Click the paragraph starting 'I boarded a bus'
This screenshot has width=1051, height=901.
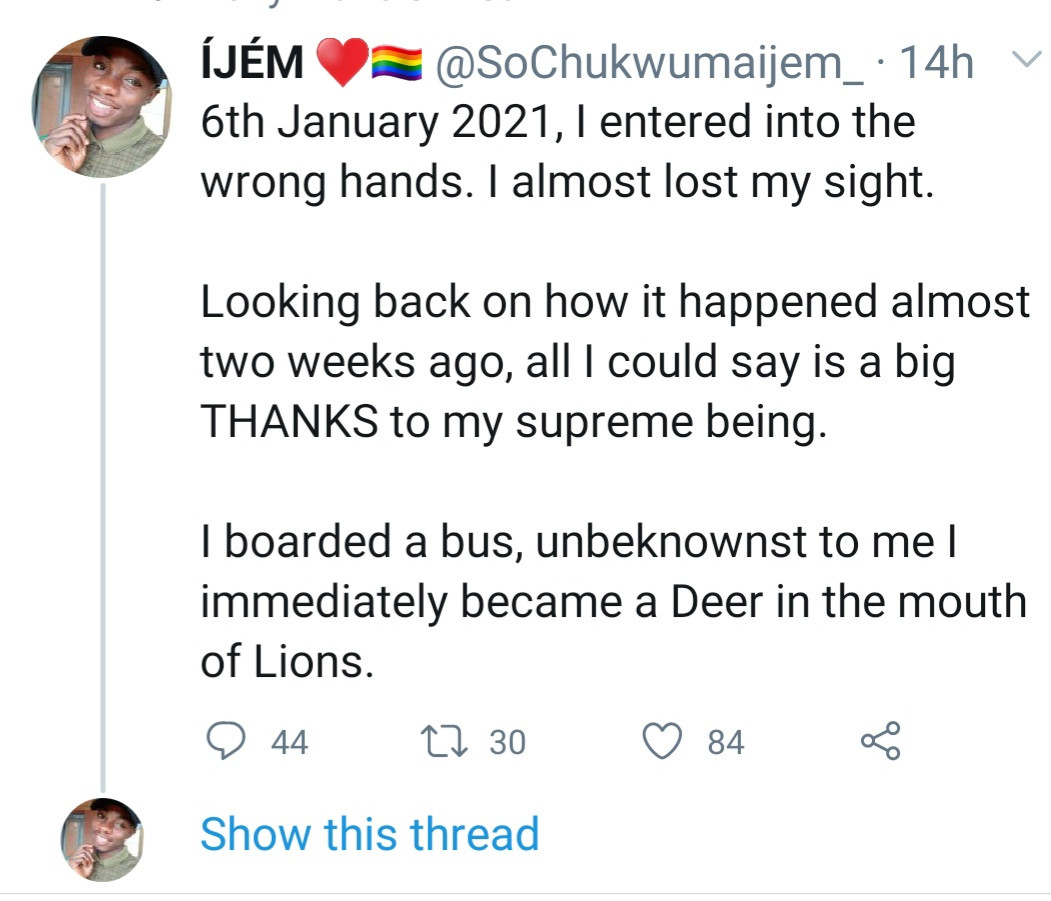(614, 601)
